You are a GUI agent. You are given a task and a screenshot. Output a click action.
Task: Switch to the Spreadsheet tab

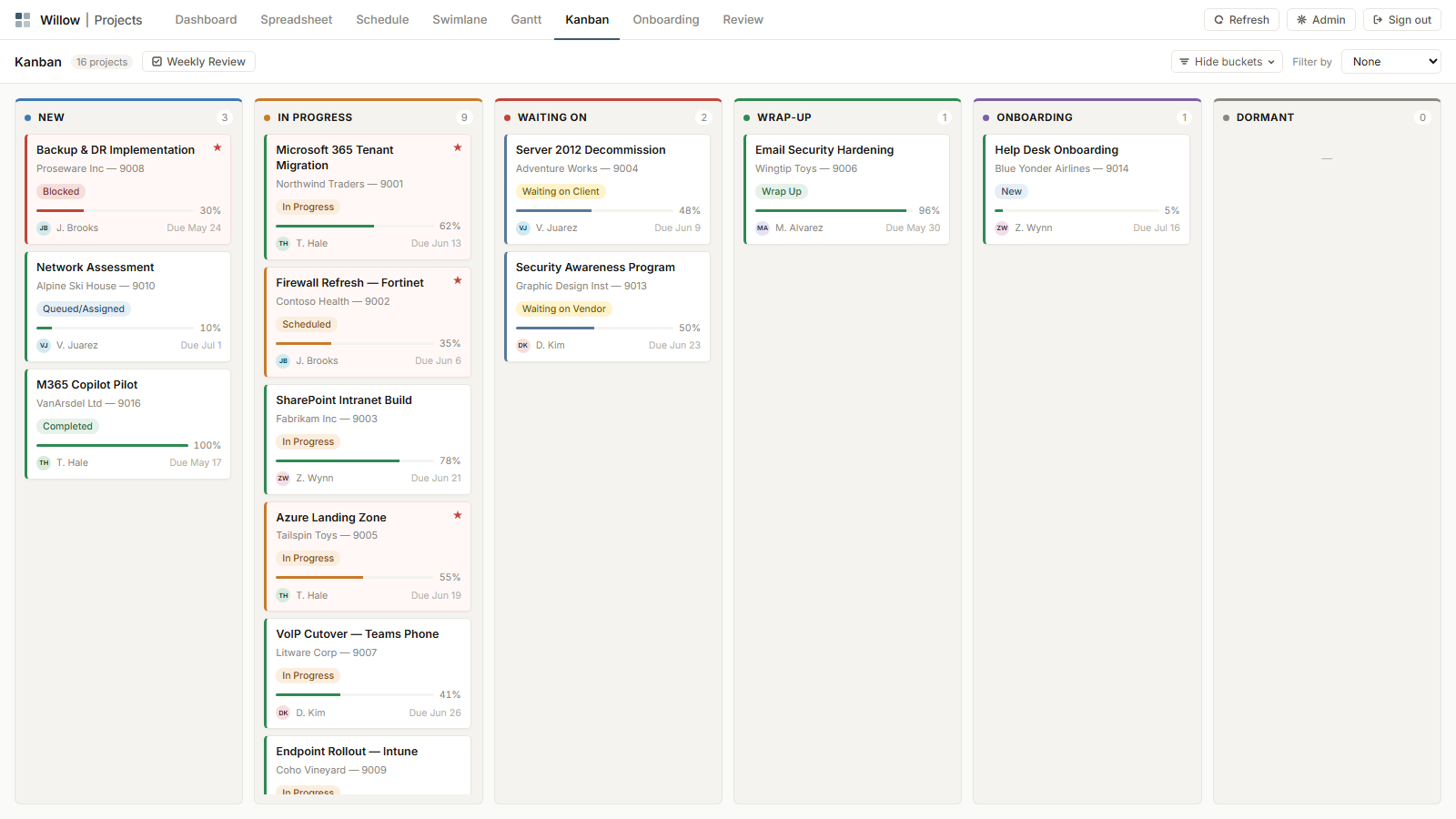pyautogui.click(x=297, y=20)
